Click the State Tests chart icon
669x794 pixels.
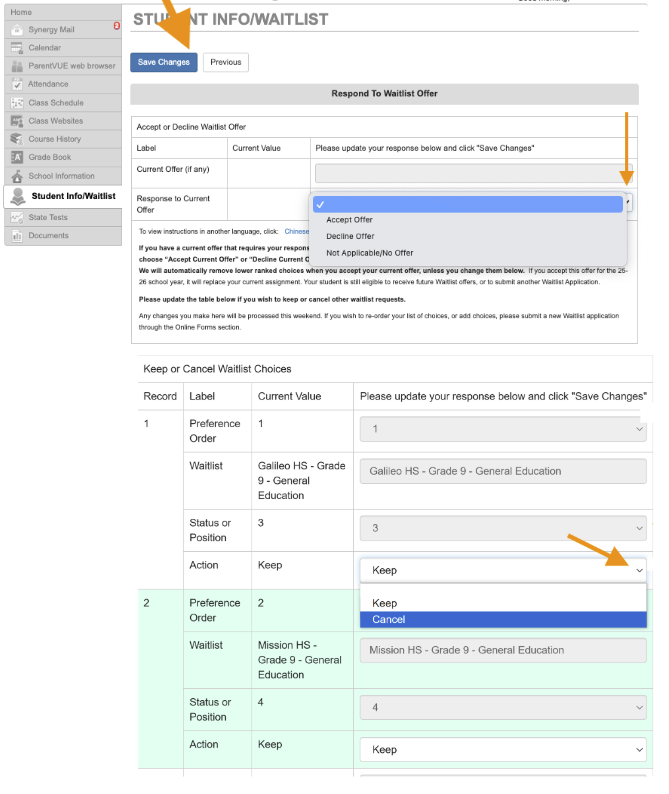point(17,217)
